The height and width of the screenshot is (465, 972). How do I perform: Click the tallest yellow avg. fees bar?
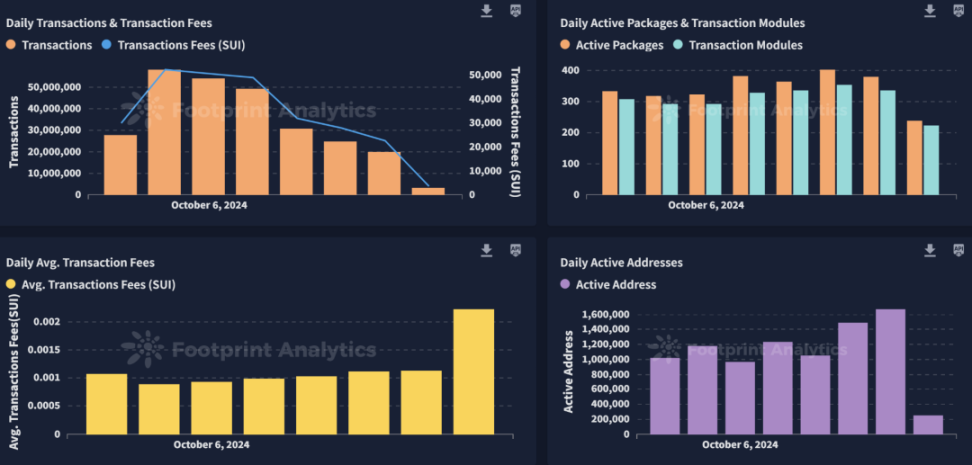474,371
